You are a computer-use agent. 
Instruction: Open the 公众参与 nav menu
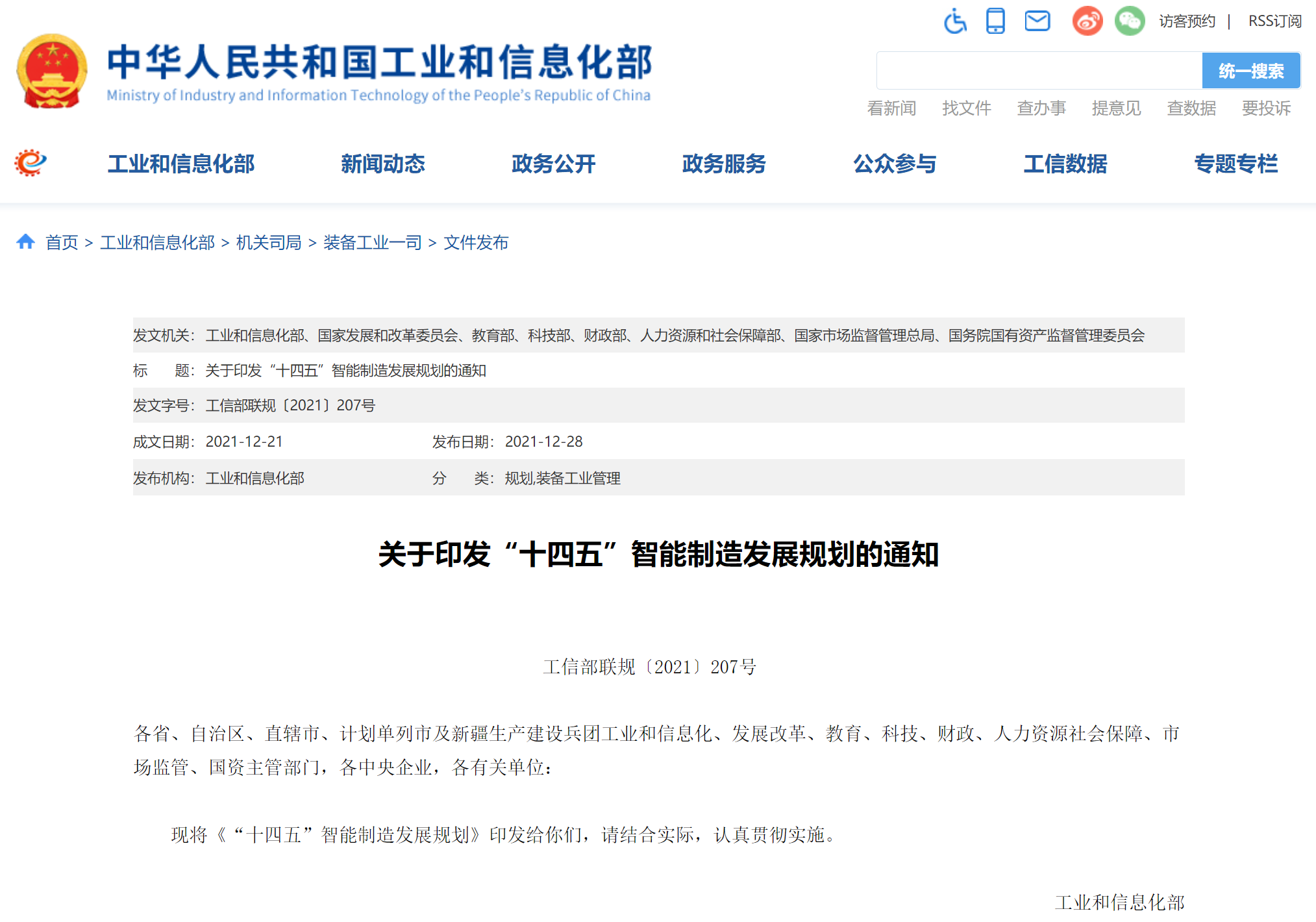[895, 164]
